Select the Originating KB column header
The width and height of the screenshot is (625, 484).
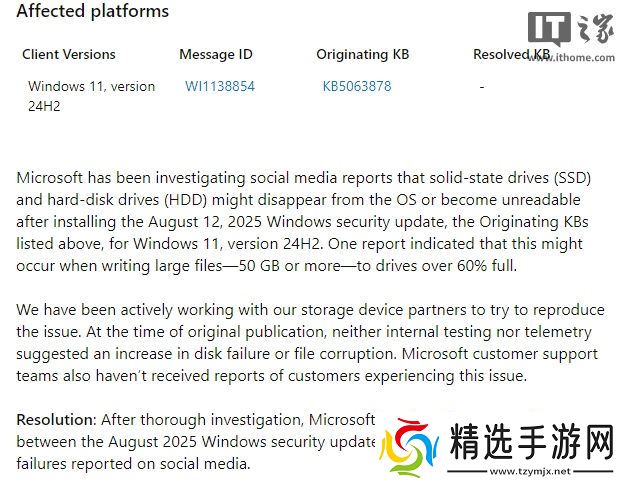point(362,54)
